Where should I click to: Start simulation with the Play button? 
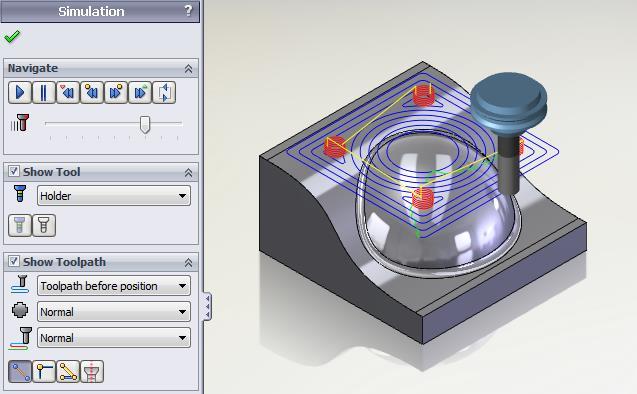click(x=20, y=93)
